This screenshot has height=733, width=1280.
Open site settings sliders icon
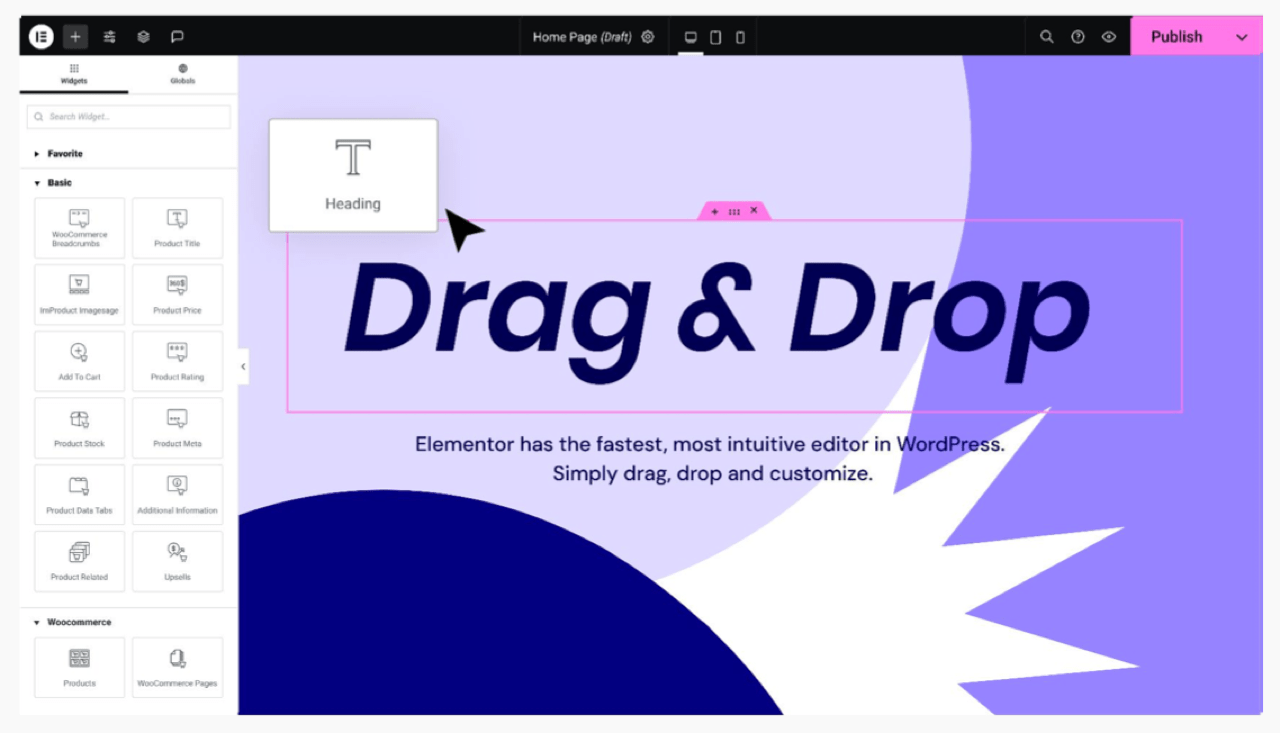(x=110, y=37)
